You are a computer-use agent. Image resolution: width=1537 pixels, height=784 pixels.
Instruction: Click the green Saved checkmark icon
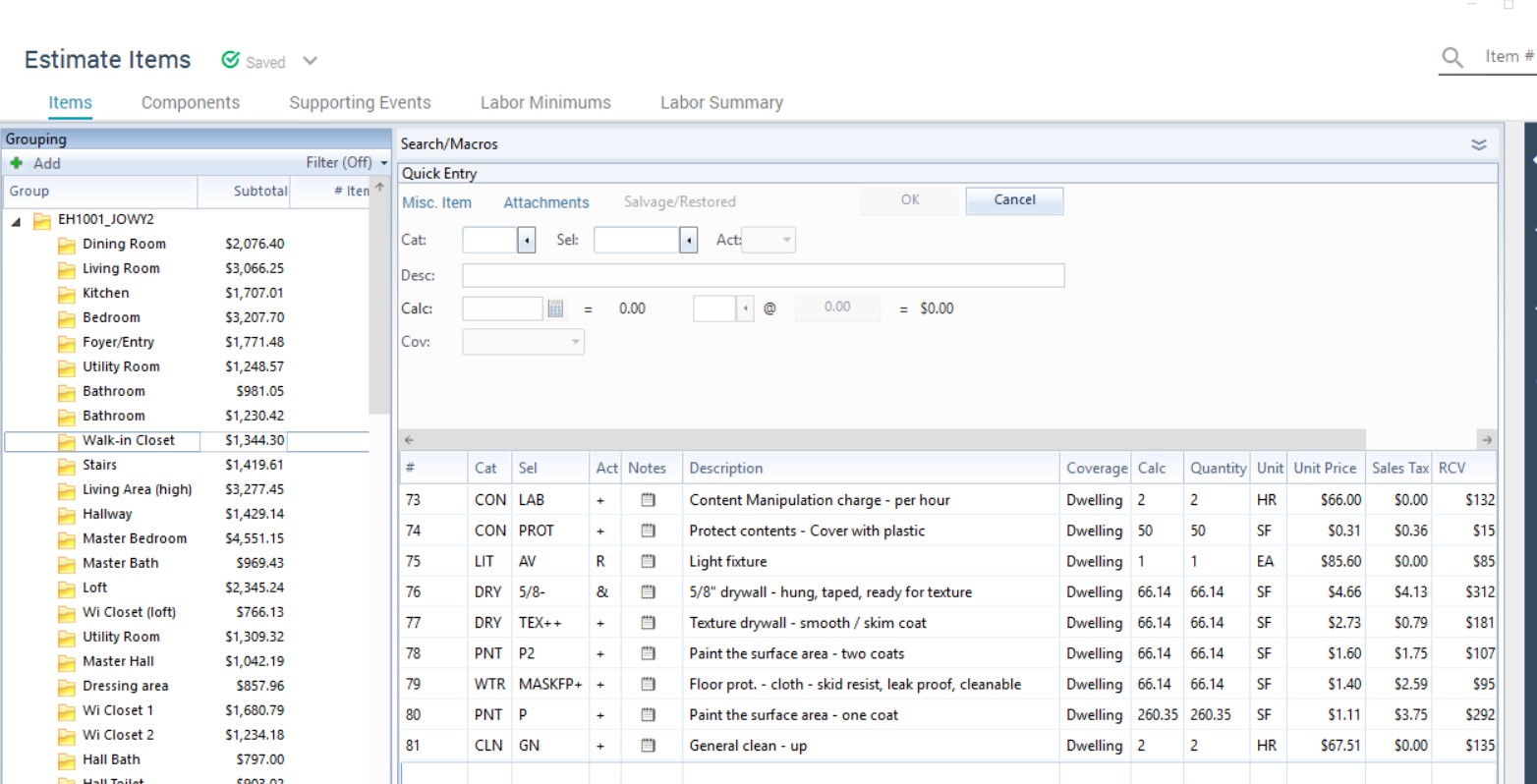click(230, 60)
